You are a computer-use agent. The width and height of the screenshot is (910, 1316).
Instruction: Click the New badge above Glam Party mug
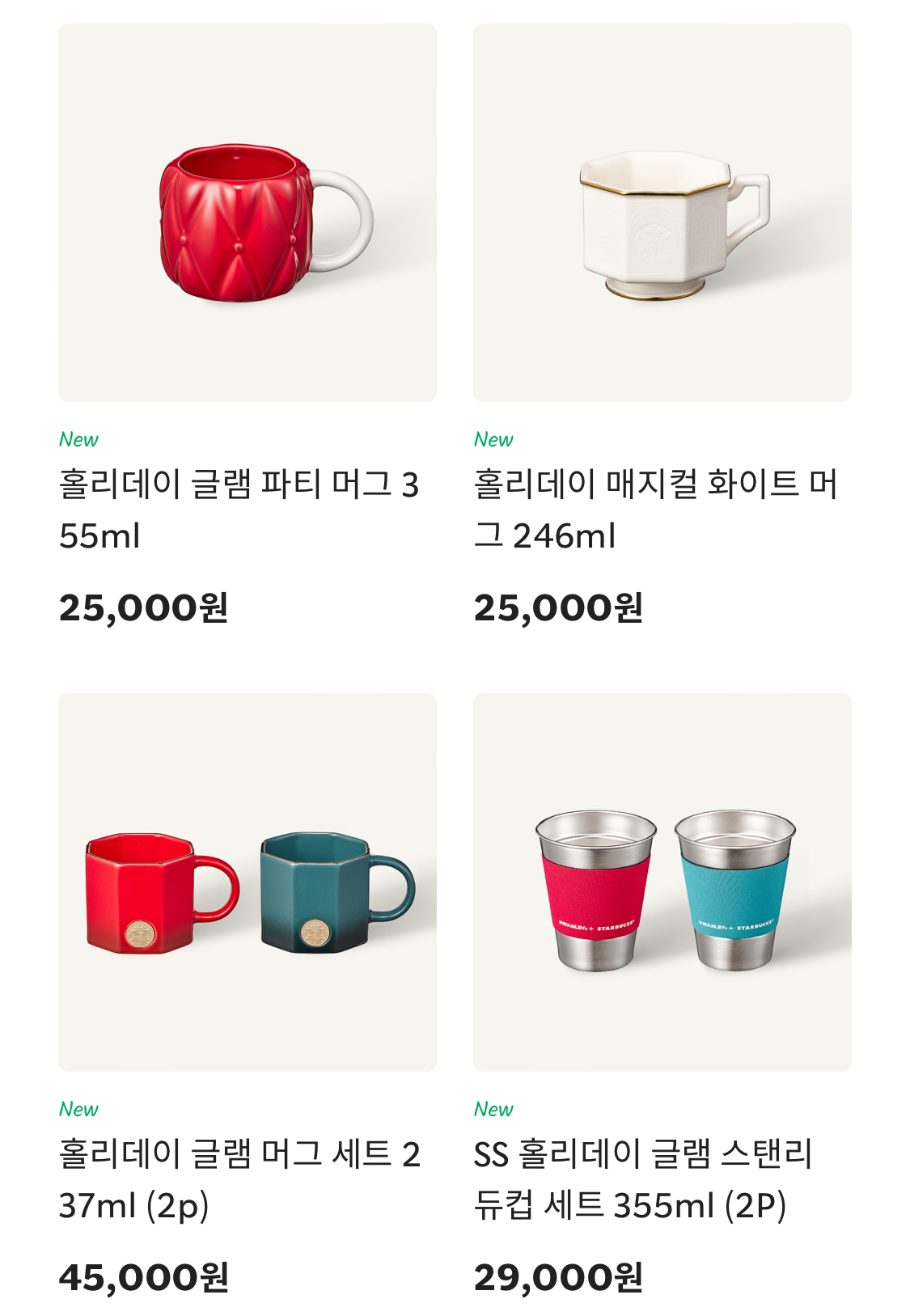point(78,439)
